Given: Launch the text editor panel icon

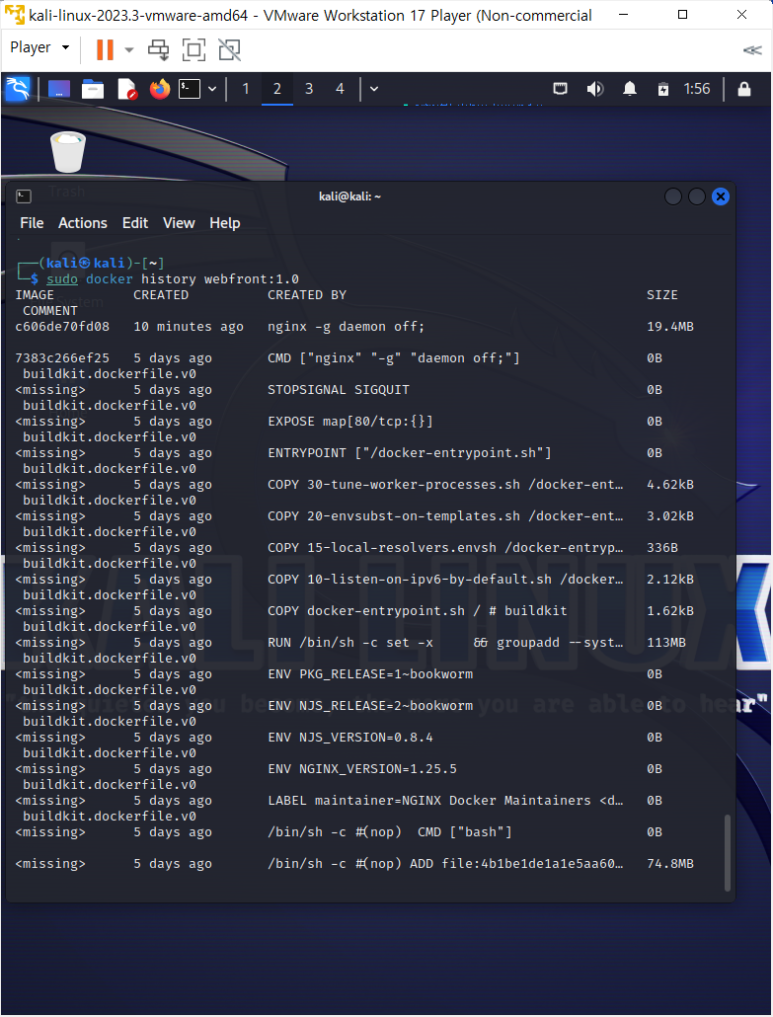Looking at the screenshot, I should (x=127, y=89).
